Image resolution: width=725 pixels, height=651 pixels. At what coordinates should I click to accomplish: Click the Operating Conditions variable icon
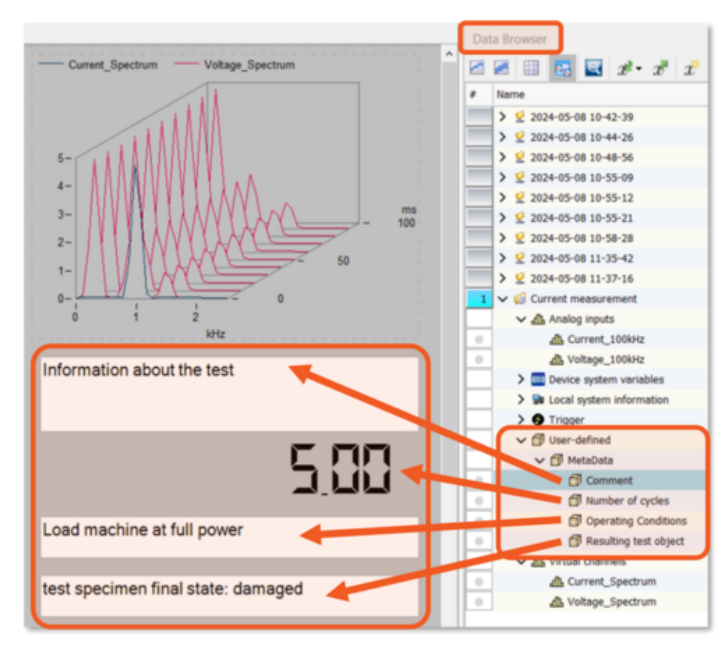tap(575, 521)
